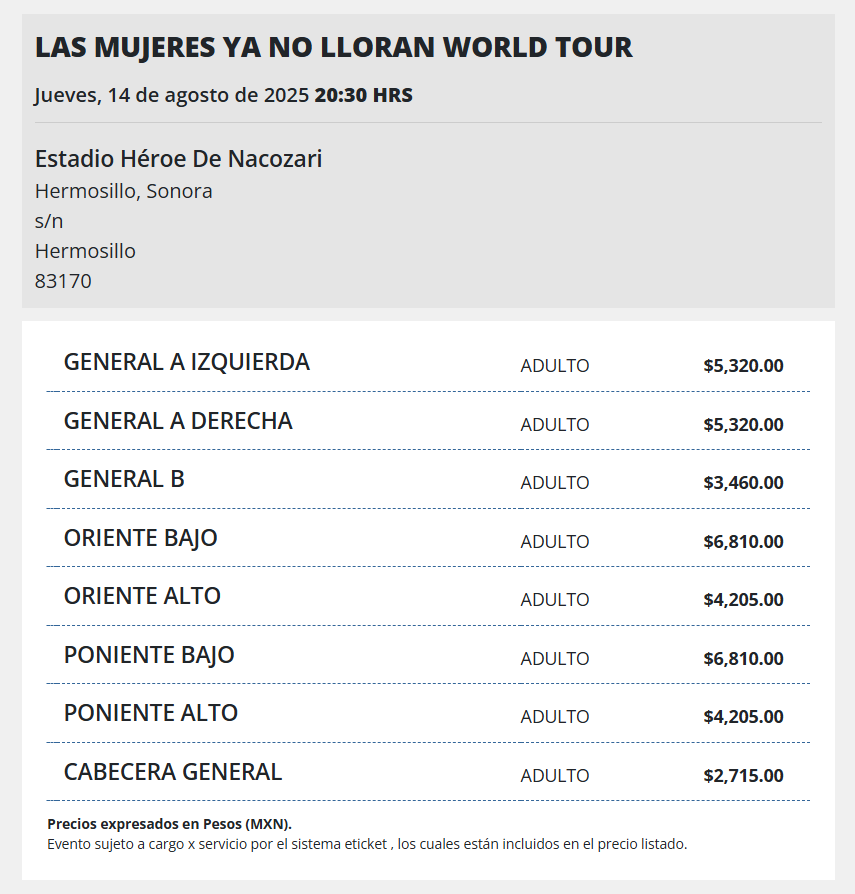Click the event title Las Mujeres Ya No Lloran
Image resolution: width=855 pixels, height=894 pixels.
tap(334, 47)
